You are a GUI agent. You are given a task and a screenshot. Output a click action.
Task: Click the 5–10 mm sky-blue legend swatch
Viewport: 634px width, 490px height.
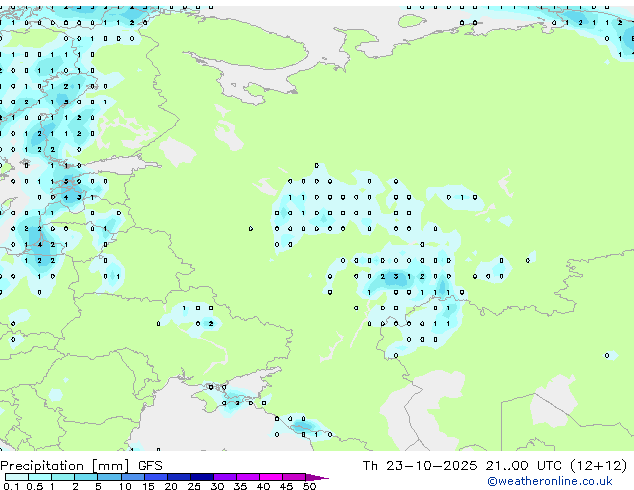click(x=109, y=477)
